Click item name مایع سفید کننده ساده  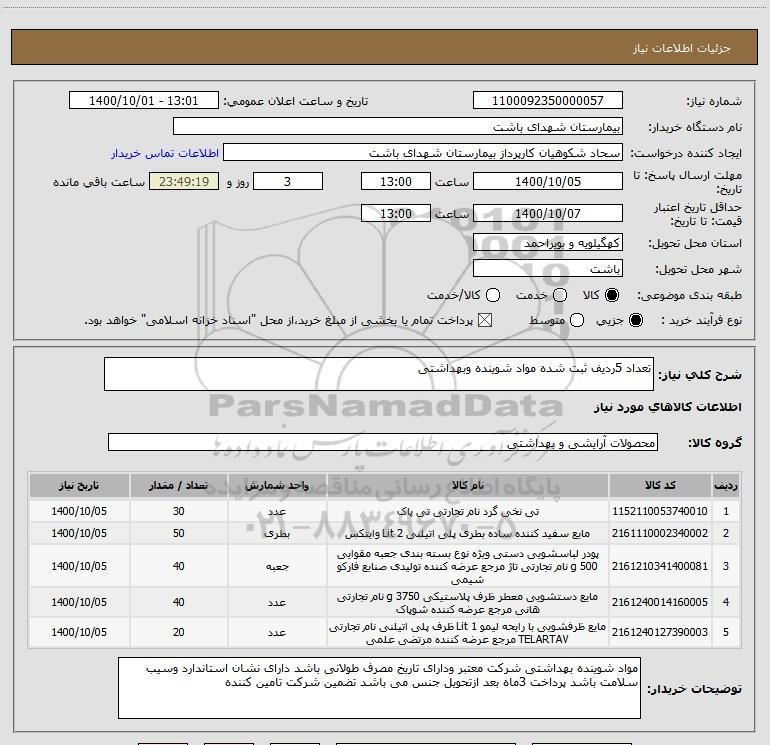(468, 533)
